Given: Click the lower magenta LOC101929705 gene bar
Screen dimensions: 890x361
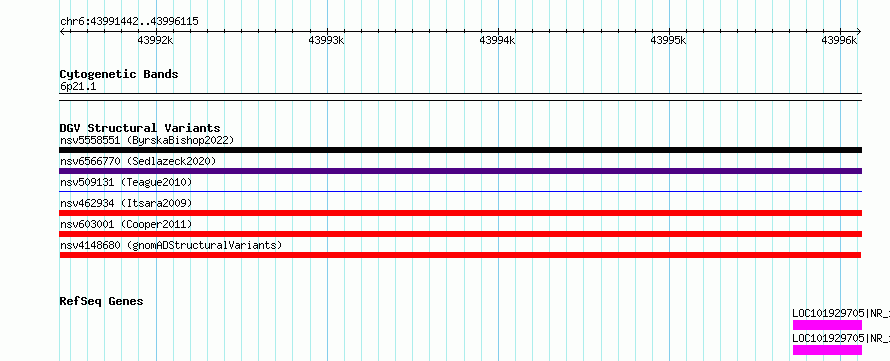Looking at the screenshot, I should (827, 350).
